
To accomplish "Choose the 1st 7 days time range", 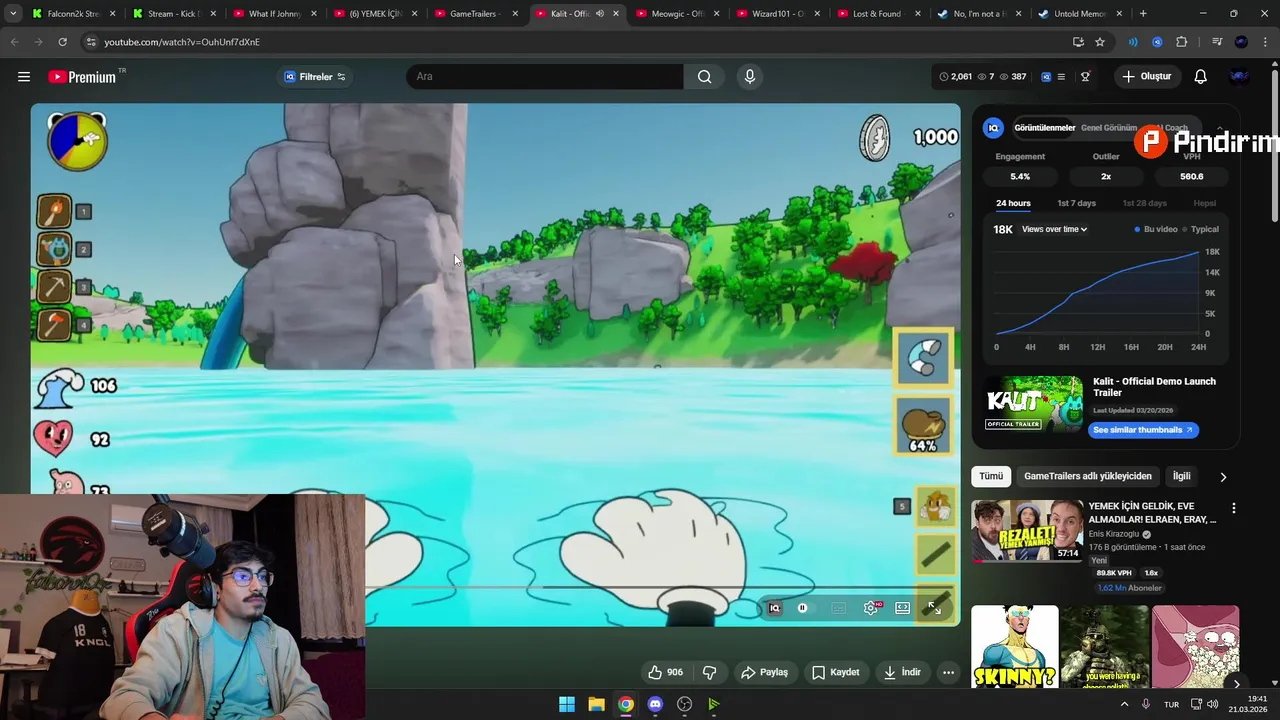I will [1077, 203].
